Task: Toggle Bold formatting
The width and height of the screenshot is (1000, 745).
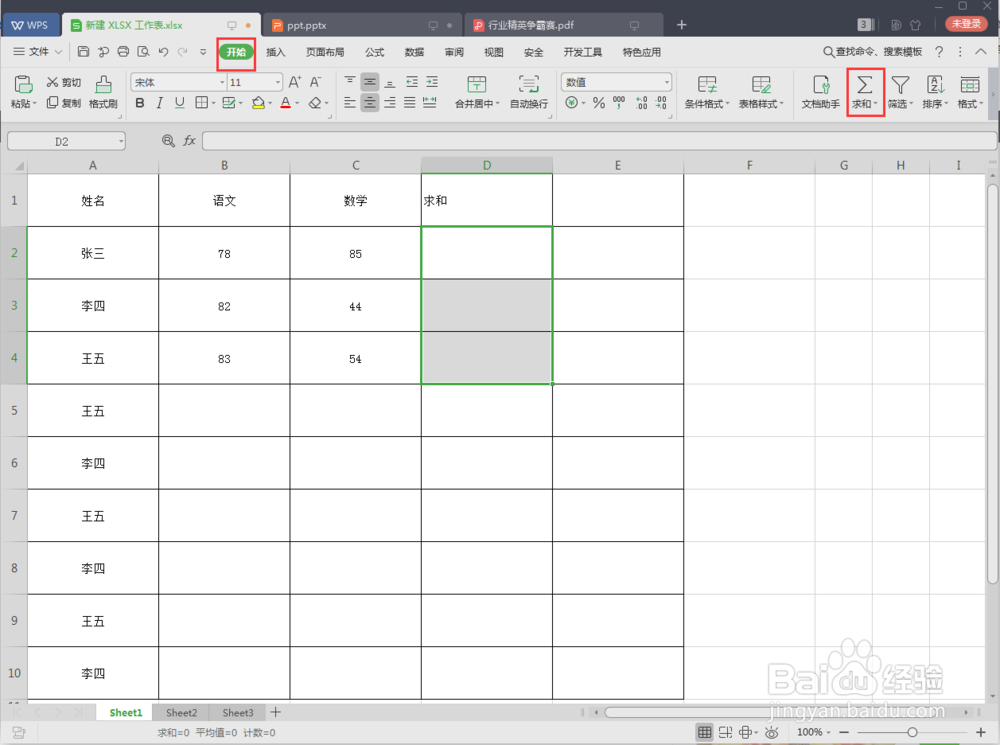Action: point(140,103)
